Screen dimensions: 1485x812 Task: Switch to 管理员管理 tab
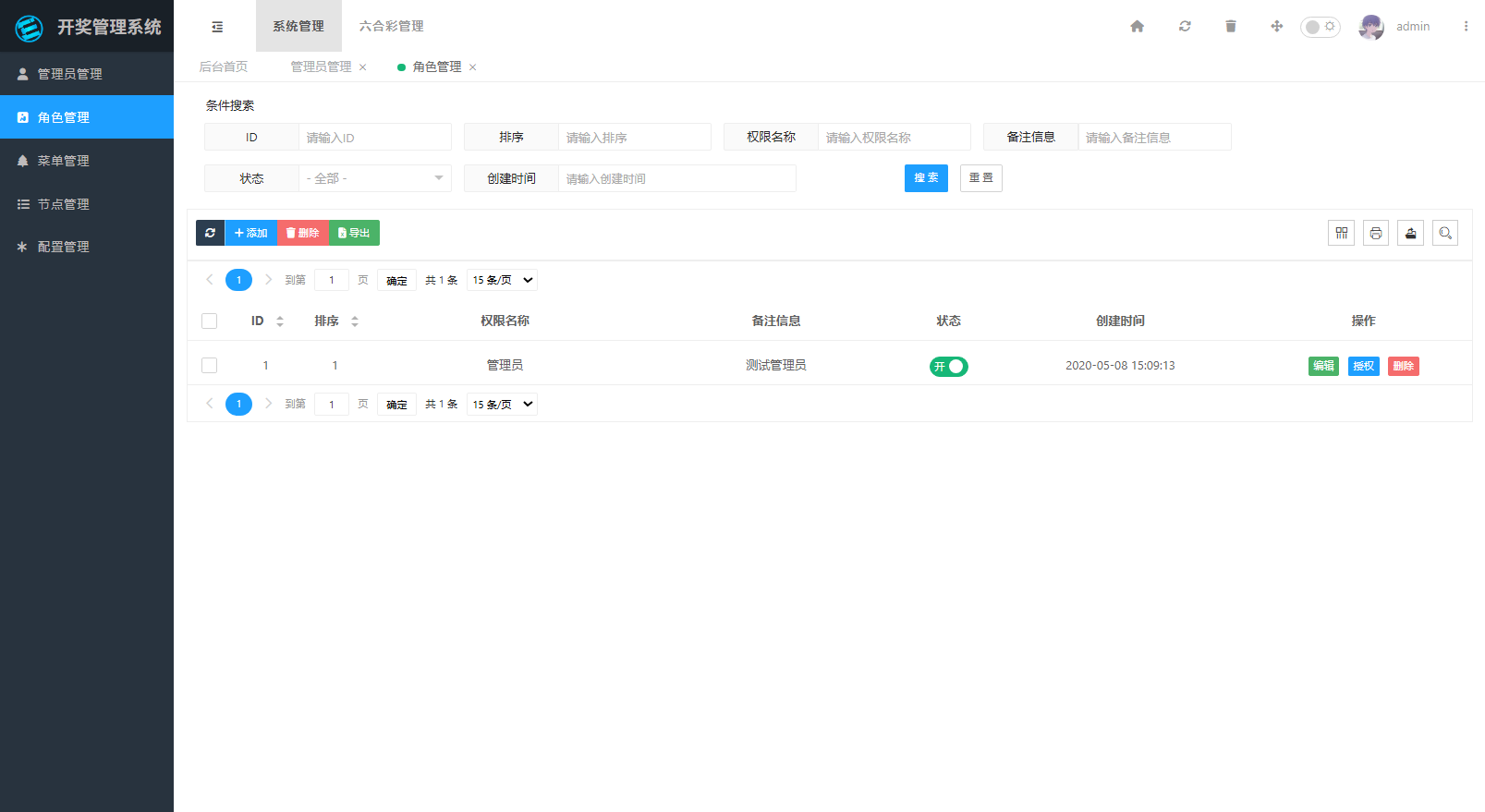[x=321, y=67]
